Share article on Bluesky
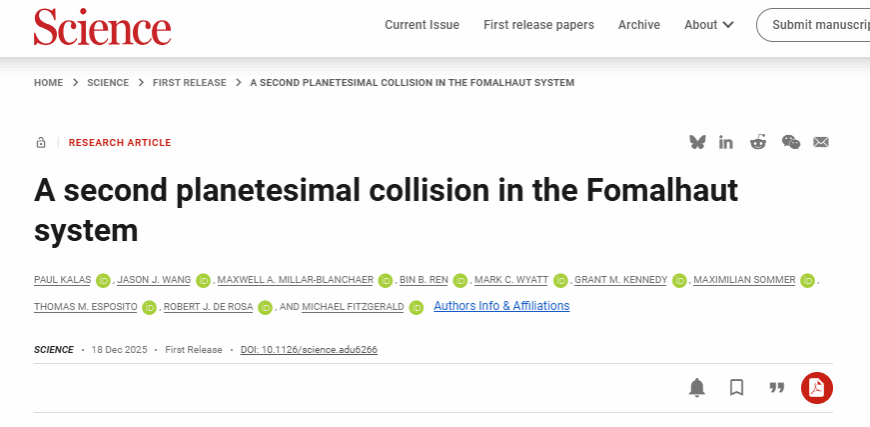The image size is (870, 427). (x=697, y=142)
